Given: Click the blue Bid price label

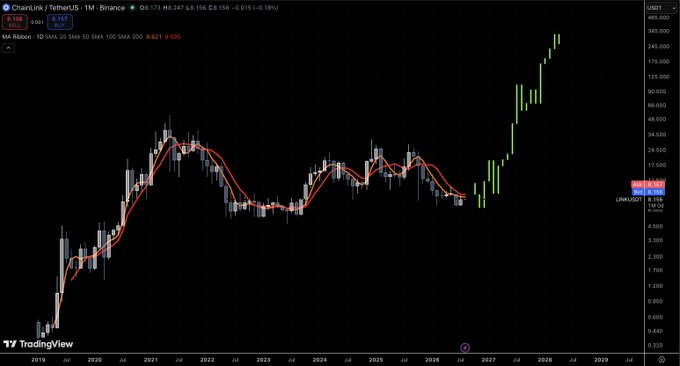Looking at the screenshot, I should 647,192.
